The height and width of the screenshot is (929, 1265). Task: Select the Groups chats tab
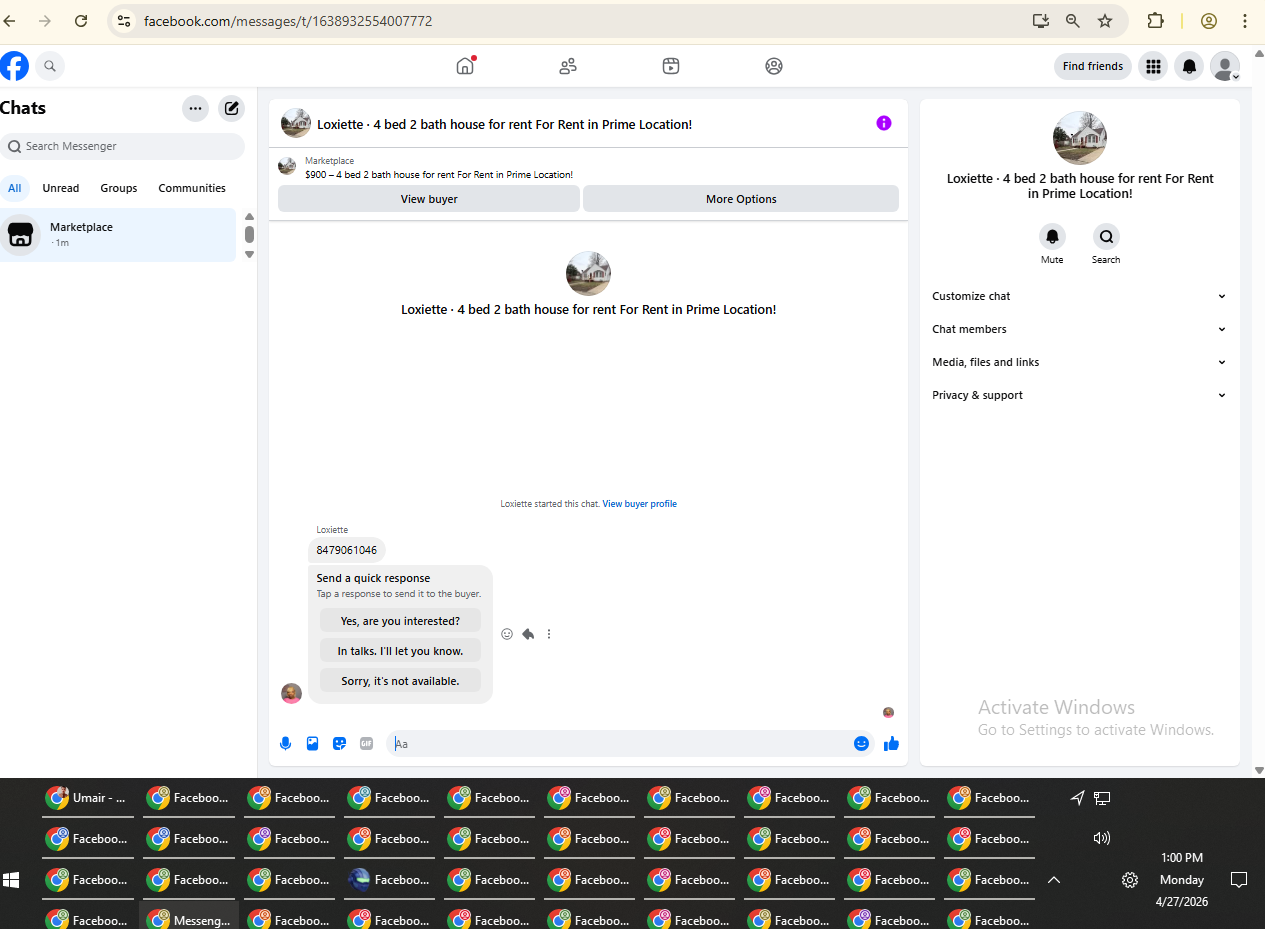click(119, 188)
